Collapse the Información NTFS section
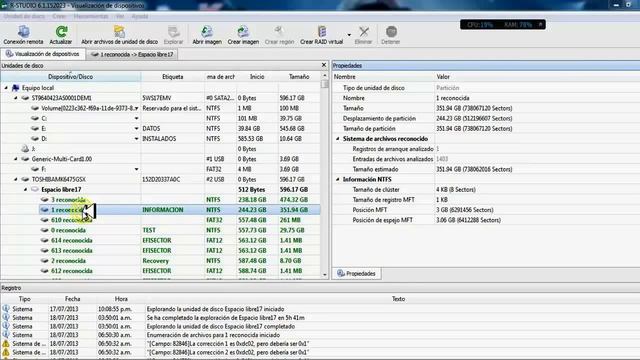The image size is (640, 360). point(338,179)
